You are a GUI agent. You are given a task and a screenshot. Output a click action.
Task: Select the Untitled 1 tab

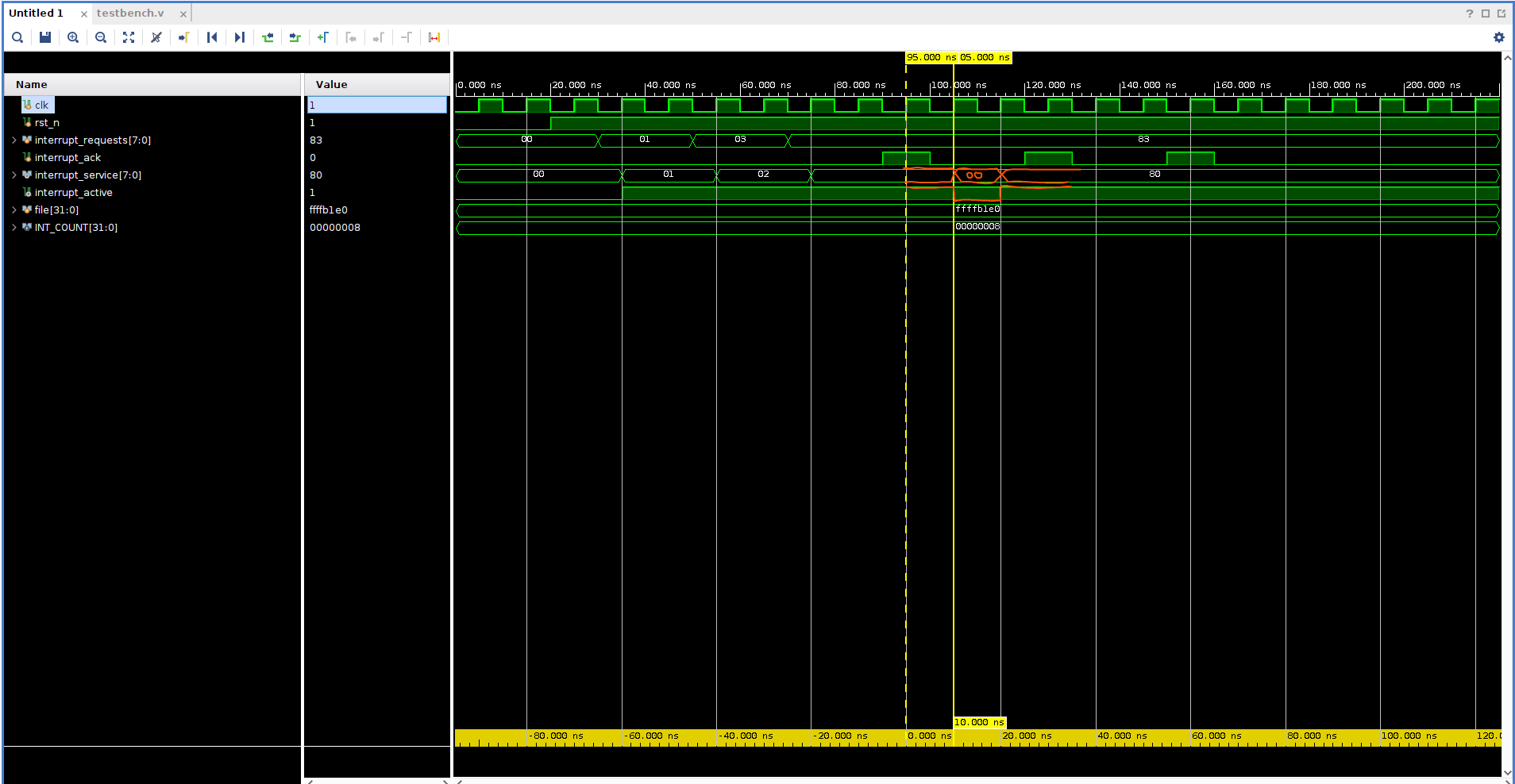click(x=36, y=13)
